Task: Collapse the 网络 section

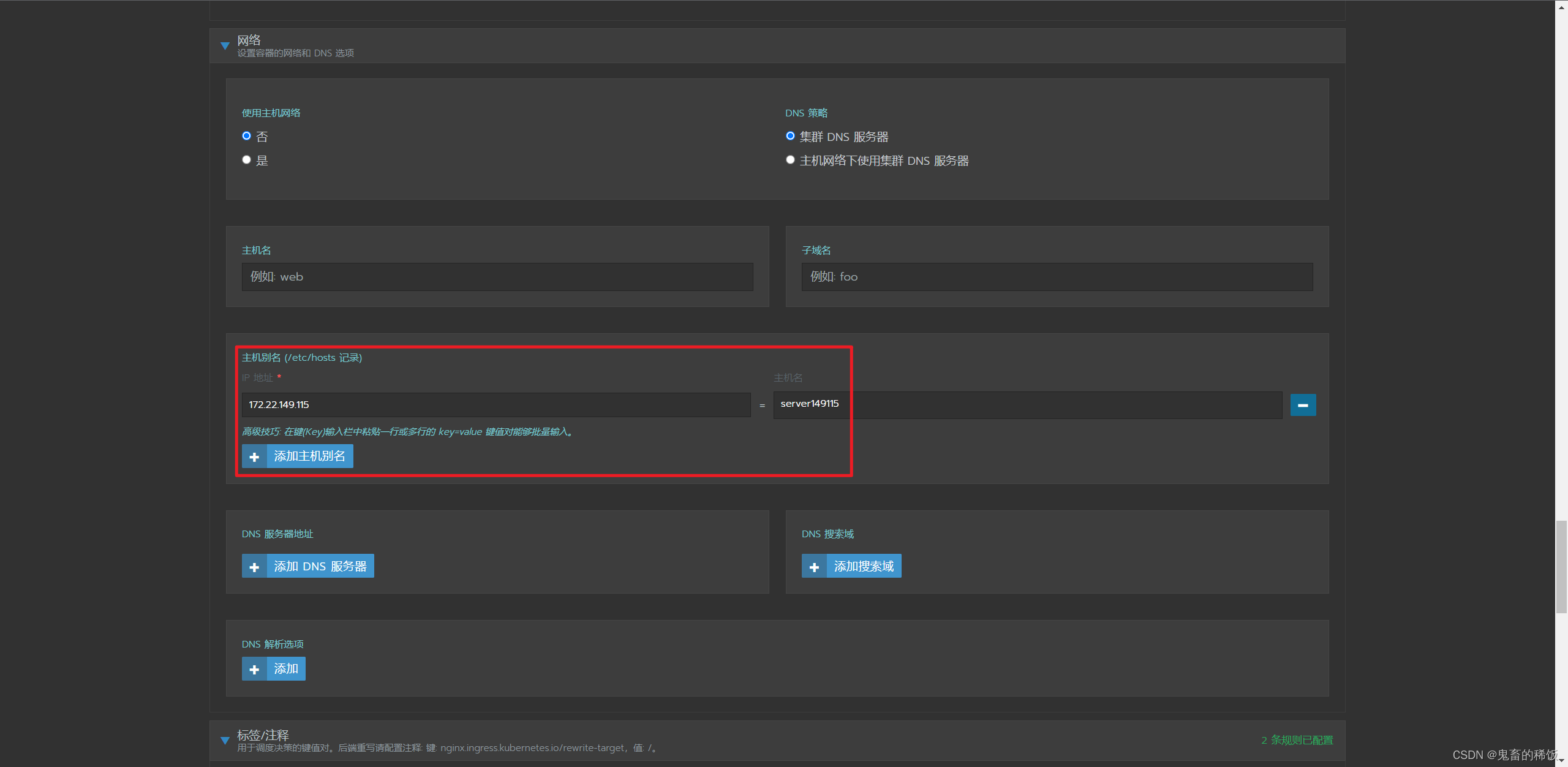Action: [x=225, y=45]
